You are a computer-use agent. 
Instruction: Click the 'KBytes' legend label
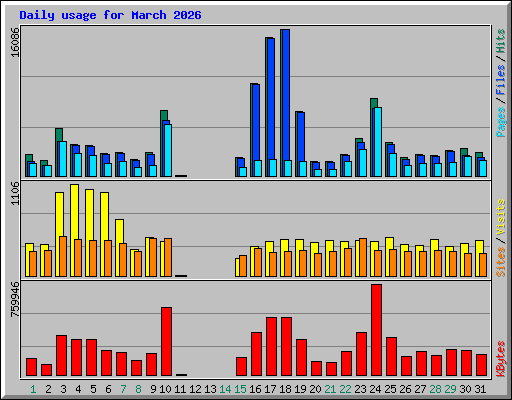[x=501, y=359]
